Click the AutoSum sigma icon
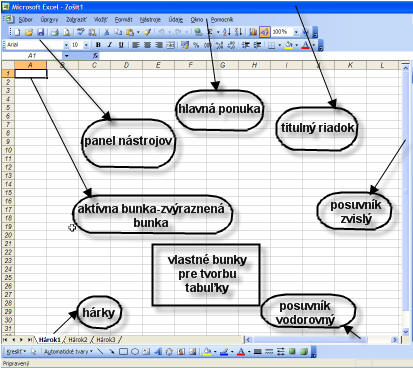This screenshot has height=368, width=413. (210, 32)
